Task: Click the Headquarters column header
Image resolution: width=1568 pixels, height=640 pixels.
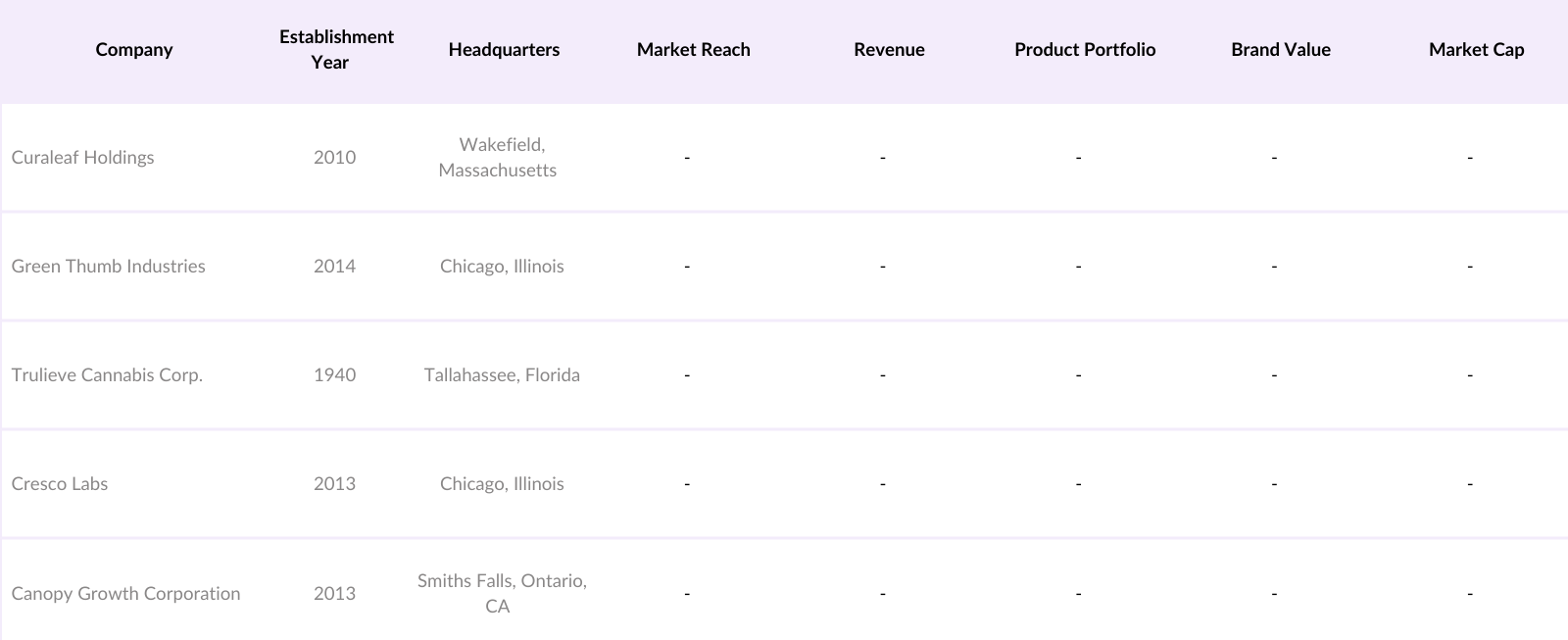Action: click(504, 50)
